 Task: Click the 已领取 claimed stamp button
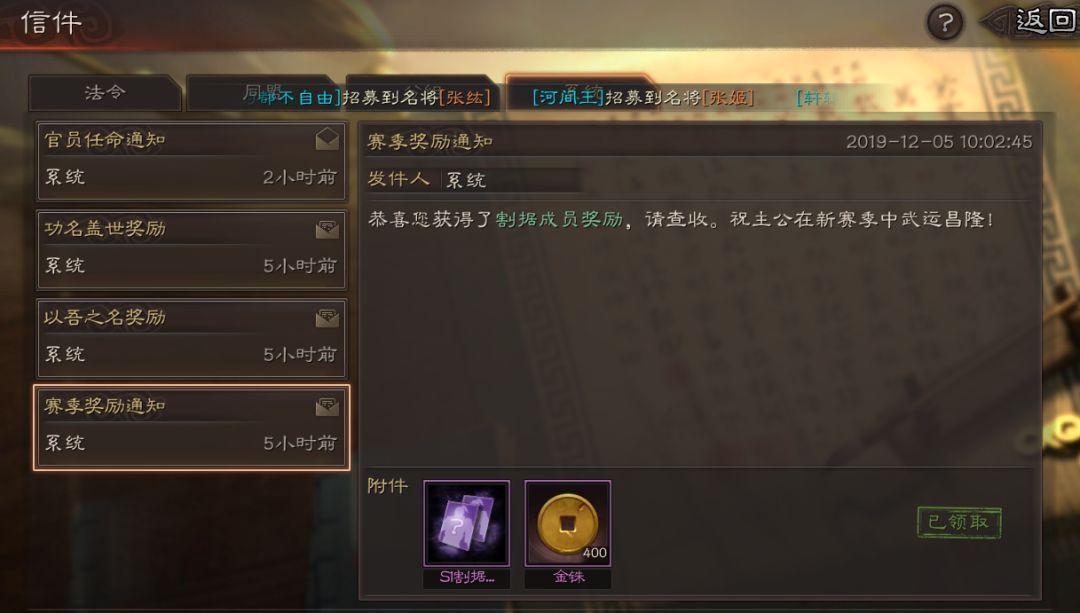[x=959, y=522]
